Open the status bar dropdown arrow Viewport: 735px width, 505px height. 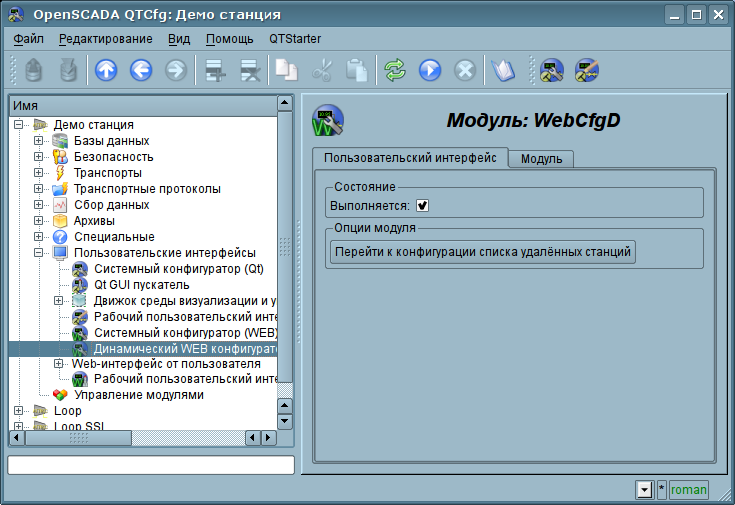[x=645, y=490]
